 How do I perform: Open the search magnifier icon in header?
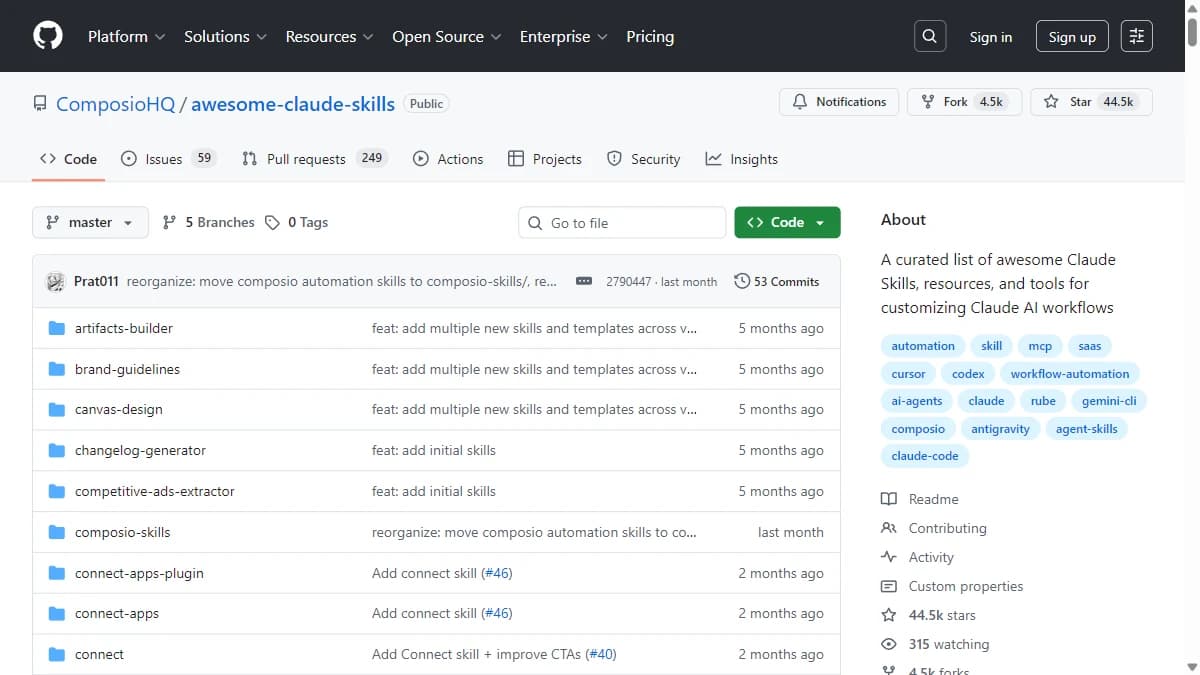930,36
